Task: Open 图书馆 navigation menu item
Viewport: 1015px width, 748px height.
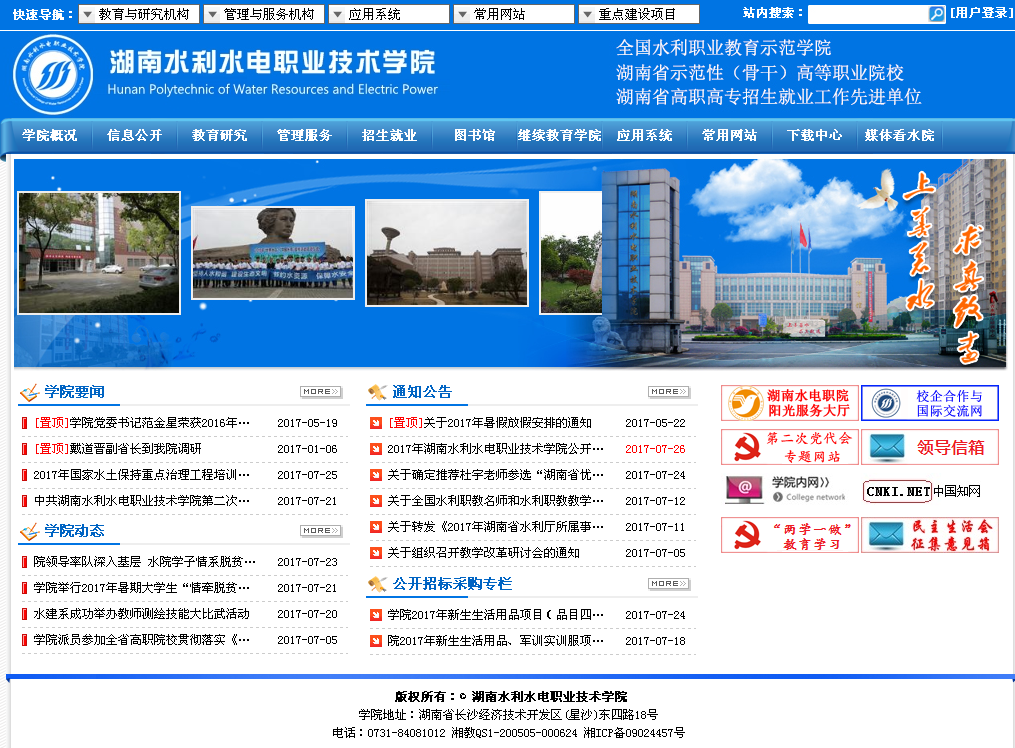Action: pyautogui.click(x=474, y=136)
